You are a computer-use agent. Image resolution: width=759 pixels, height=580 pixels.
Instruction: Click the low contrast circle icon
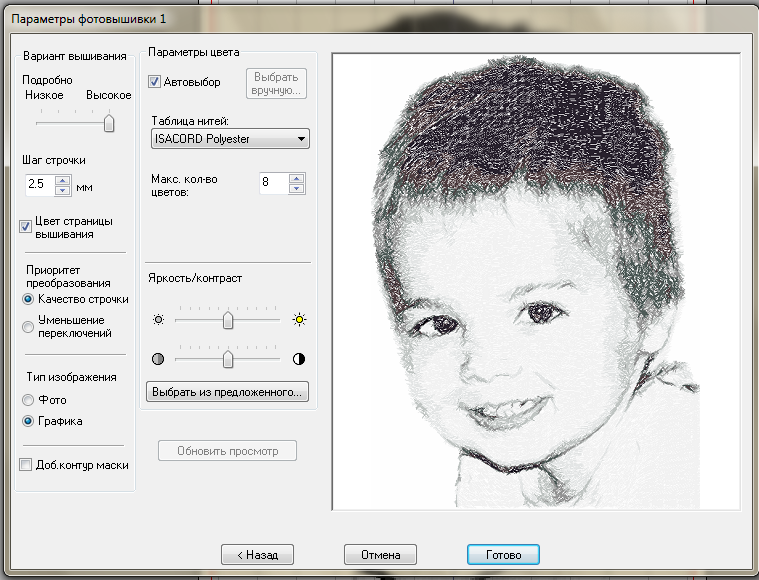157,359
